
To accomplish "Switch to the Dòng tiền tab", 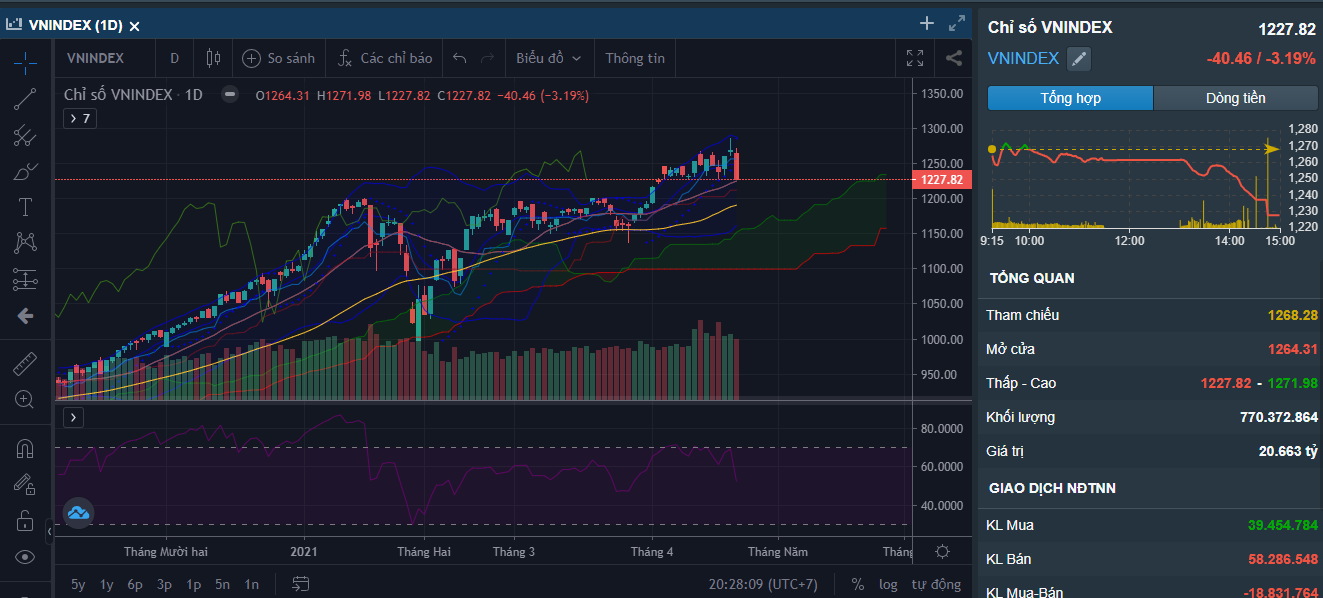I will pos(1235,98).
